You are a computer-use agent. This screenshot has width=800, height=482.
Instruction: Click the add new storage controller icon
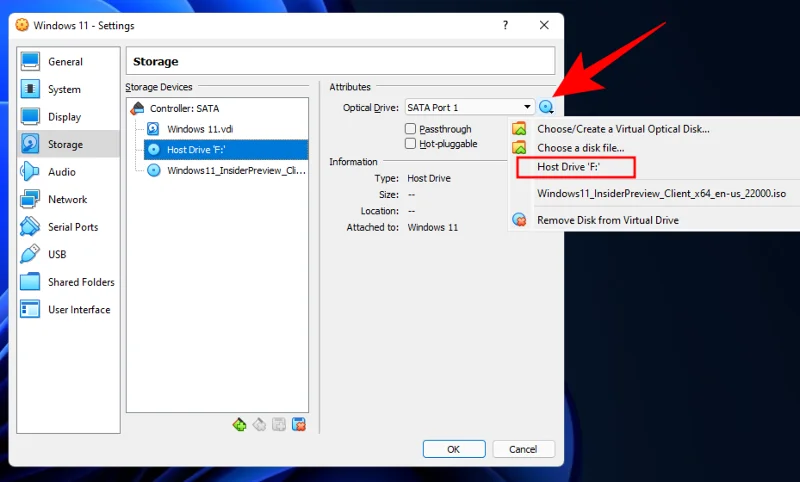[239, 424]
